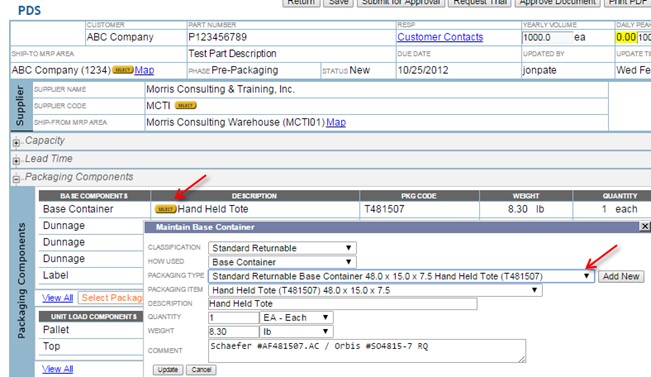Click the Quantity input field

coord(233,318)
